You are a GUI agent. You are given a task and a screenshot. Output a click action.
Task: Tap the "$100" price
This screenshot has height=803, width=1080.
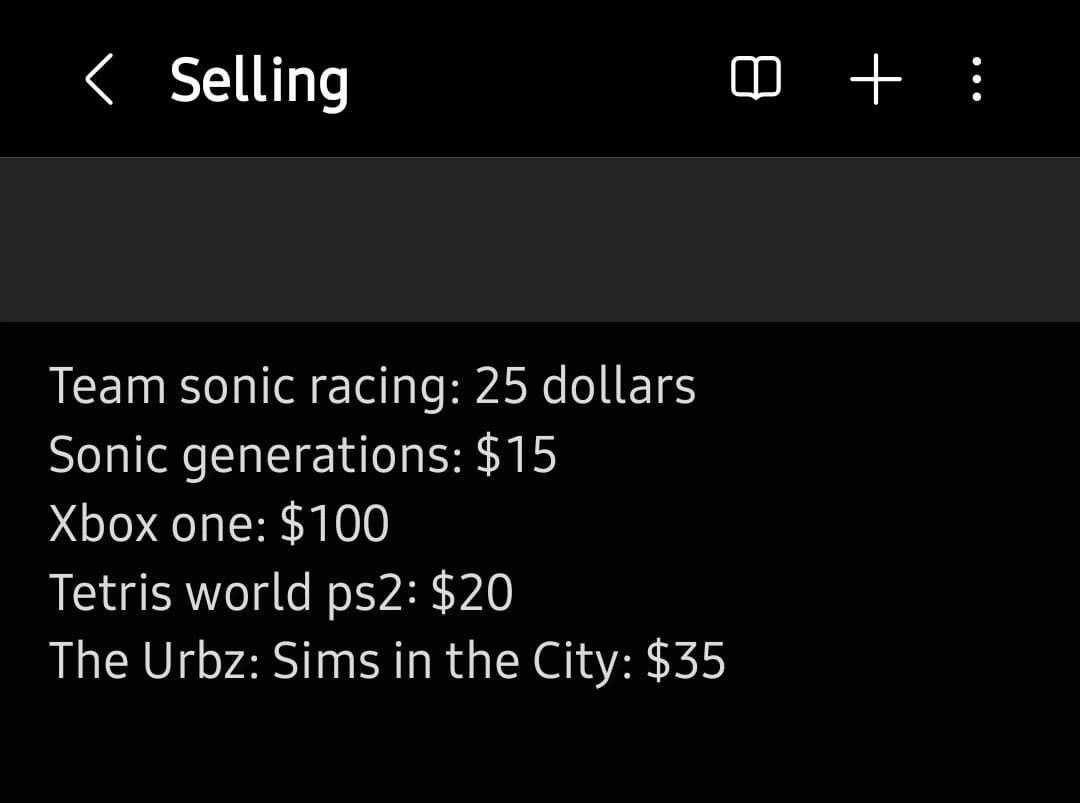pos(334,524)
